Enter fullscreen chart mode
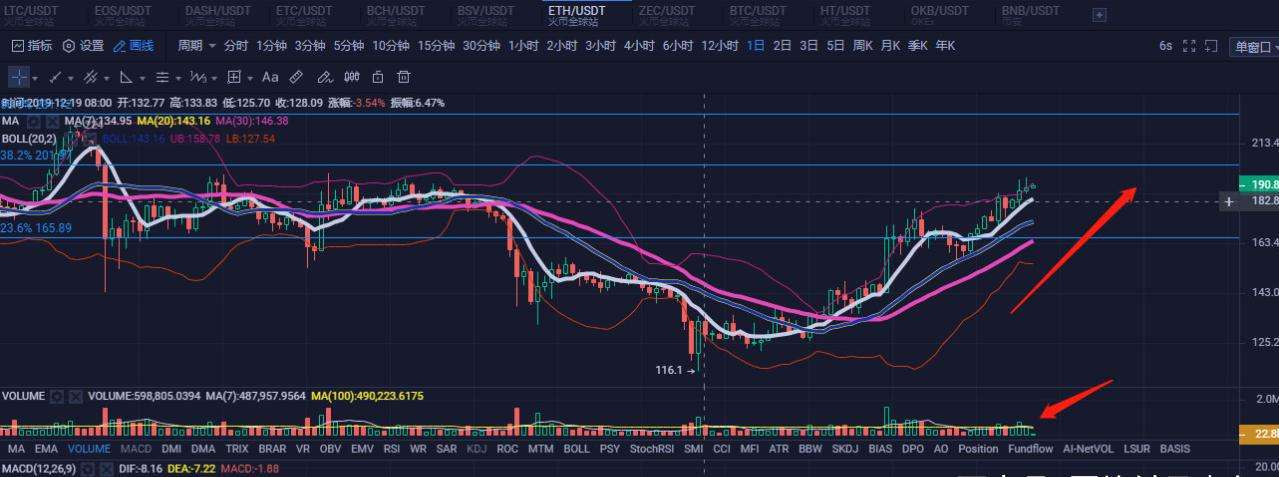Image resolution: width=1279 pixels, height=477 pixels. 1189,45
